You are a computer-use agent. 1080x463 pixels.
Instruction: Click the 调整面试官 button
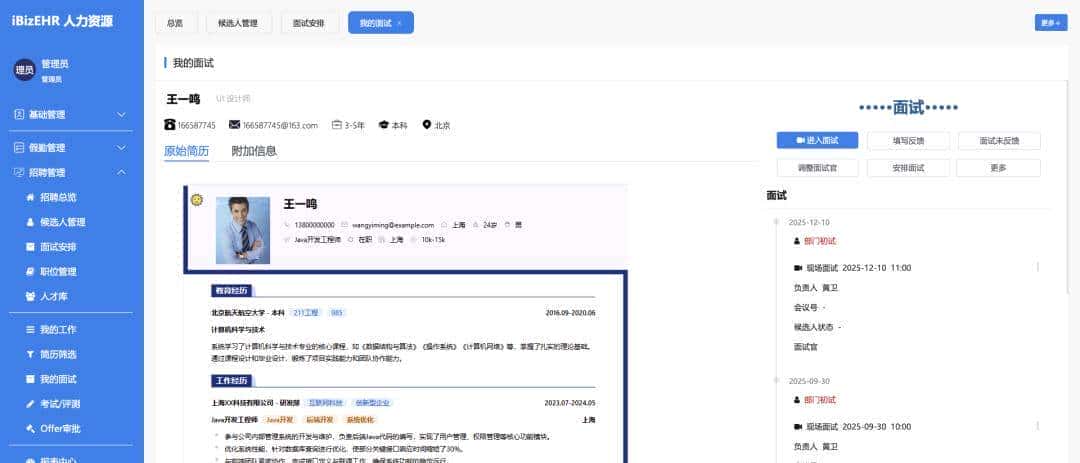coord(818,168)
